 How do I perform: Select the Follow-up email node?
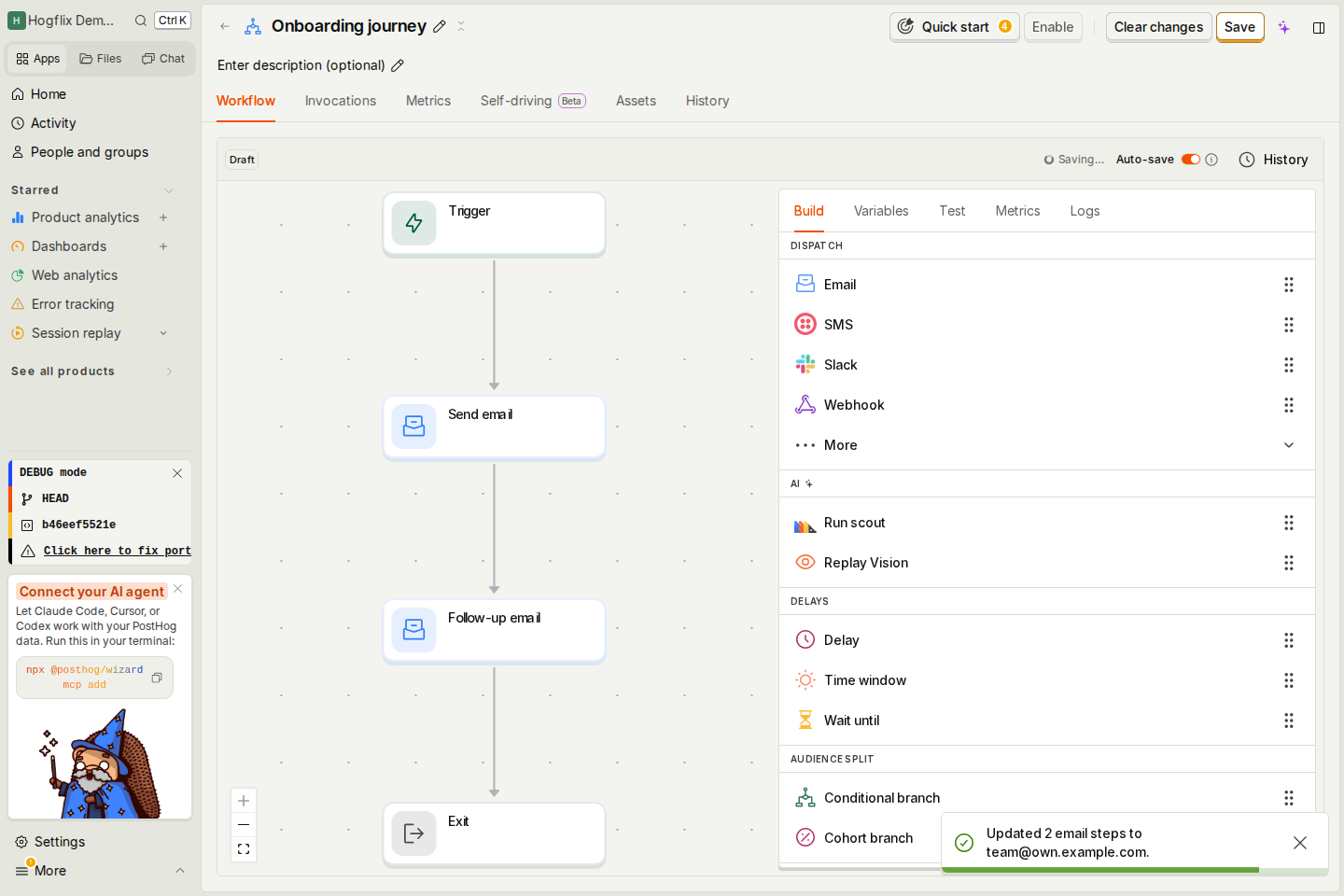(494, 631)
